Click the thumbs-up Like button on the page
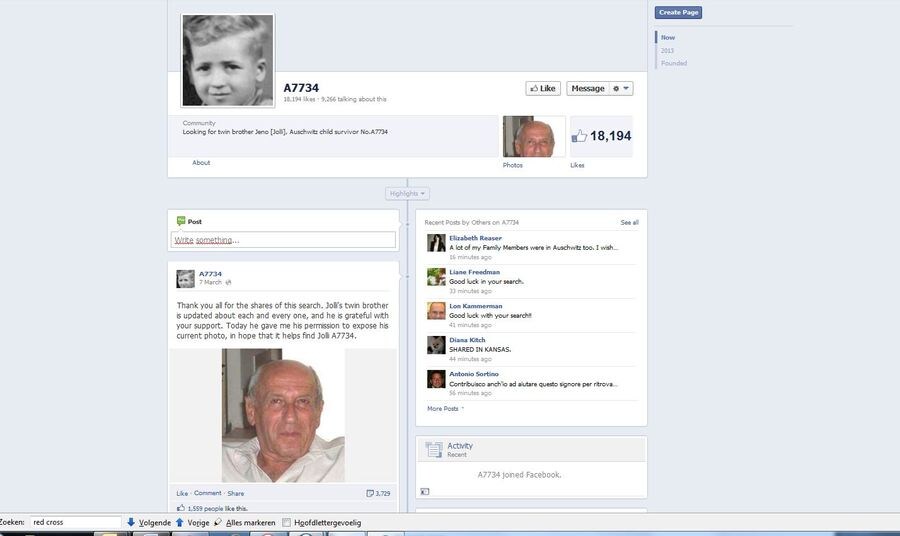This screenshot has height=536, width=900. pos(543,88)
